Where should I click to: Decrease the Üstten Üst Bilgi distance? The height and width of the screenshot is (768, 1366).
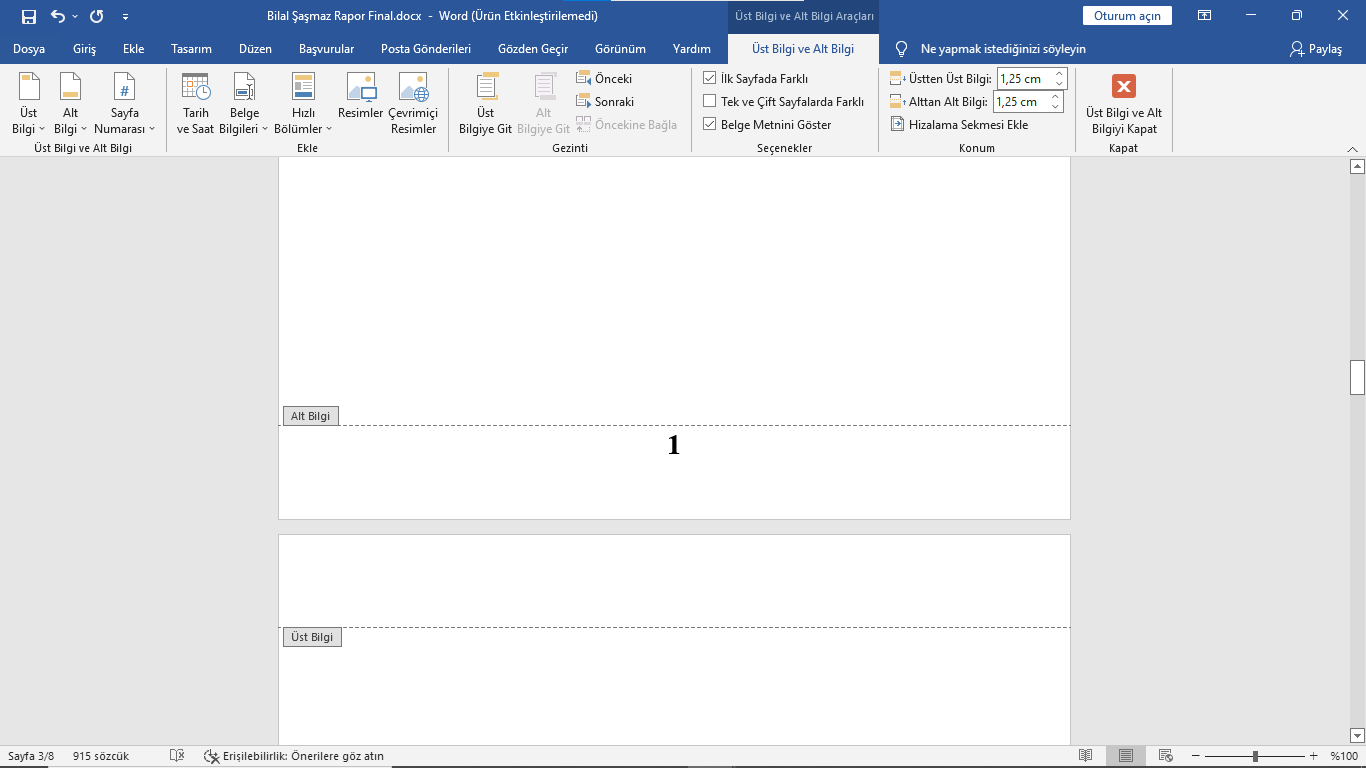click(x=1060, y=83)
